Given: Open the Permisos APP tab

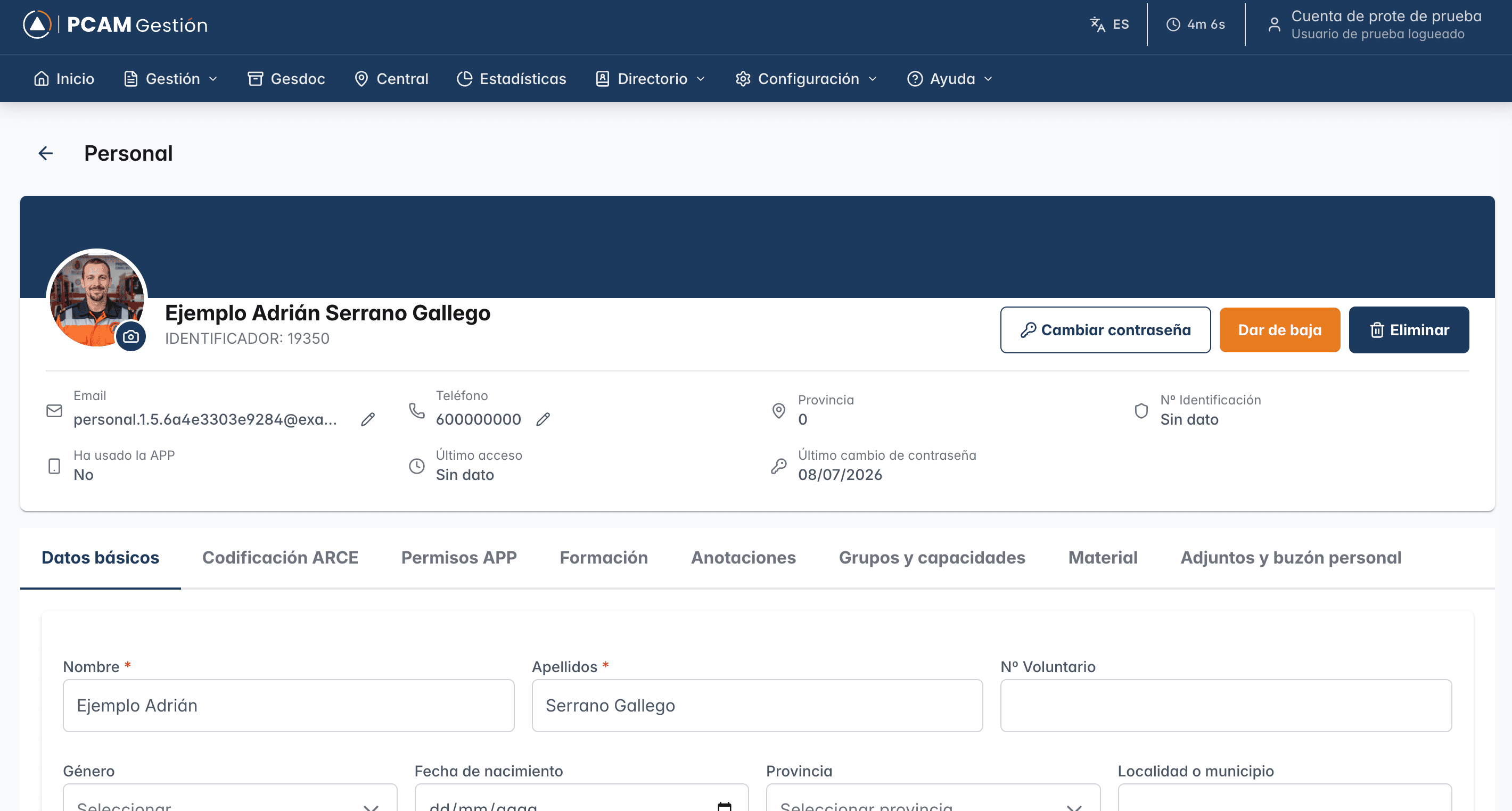Looking at the screenshot, I should point(459,558).
